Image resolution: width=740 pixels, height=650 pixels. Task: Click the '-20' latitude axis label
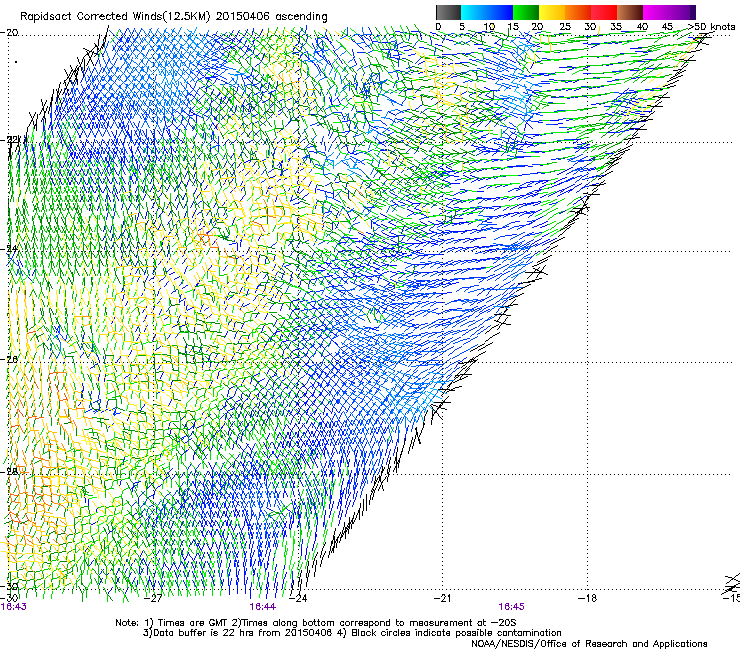coord(9,33)
